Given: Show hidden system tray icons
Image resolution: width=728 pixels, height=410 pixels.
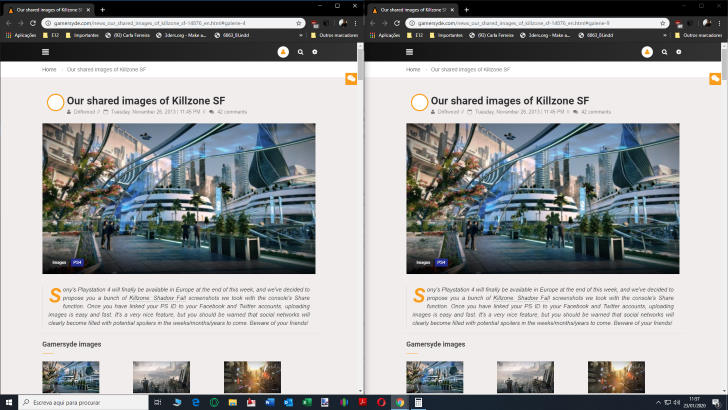Looking at the screenshot, I should pos(658,403).
